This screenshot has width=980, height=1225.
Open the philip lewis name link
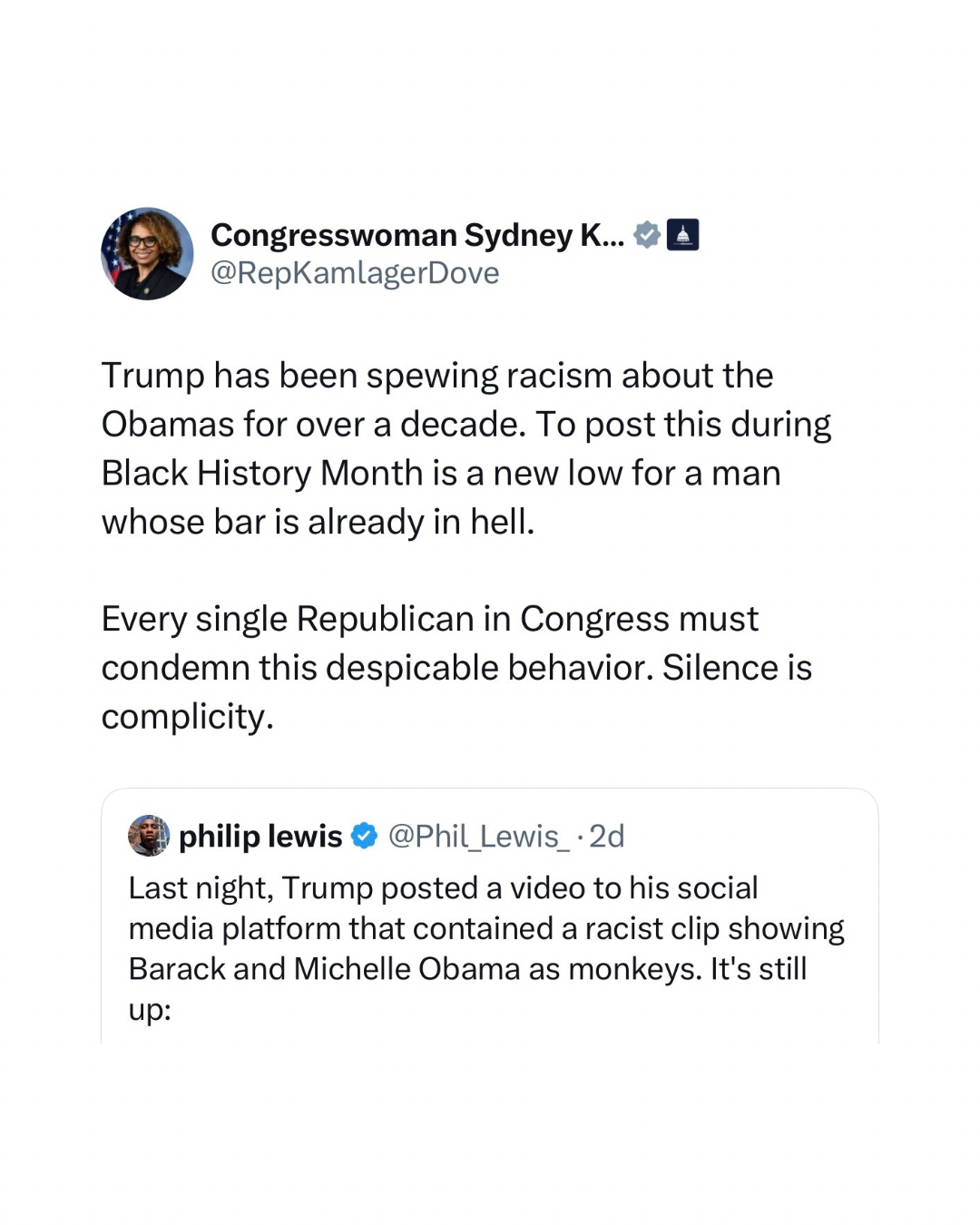260,836
